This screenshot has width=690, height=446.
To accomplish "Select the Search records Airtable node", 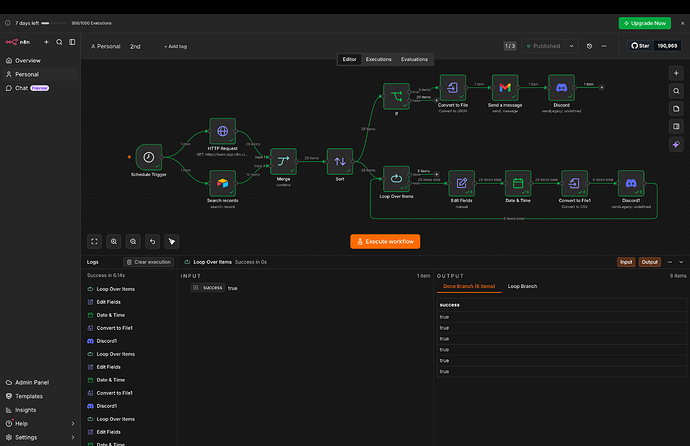I will point(223,183).
